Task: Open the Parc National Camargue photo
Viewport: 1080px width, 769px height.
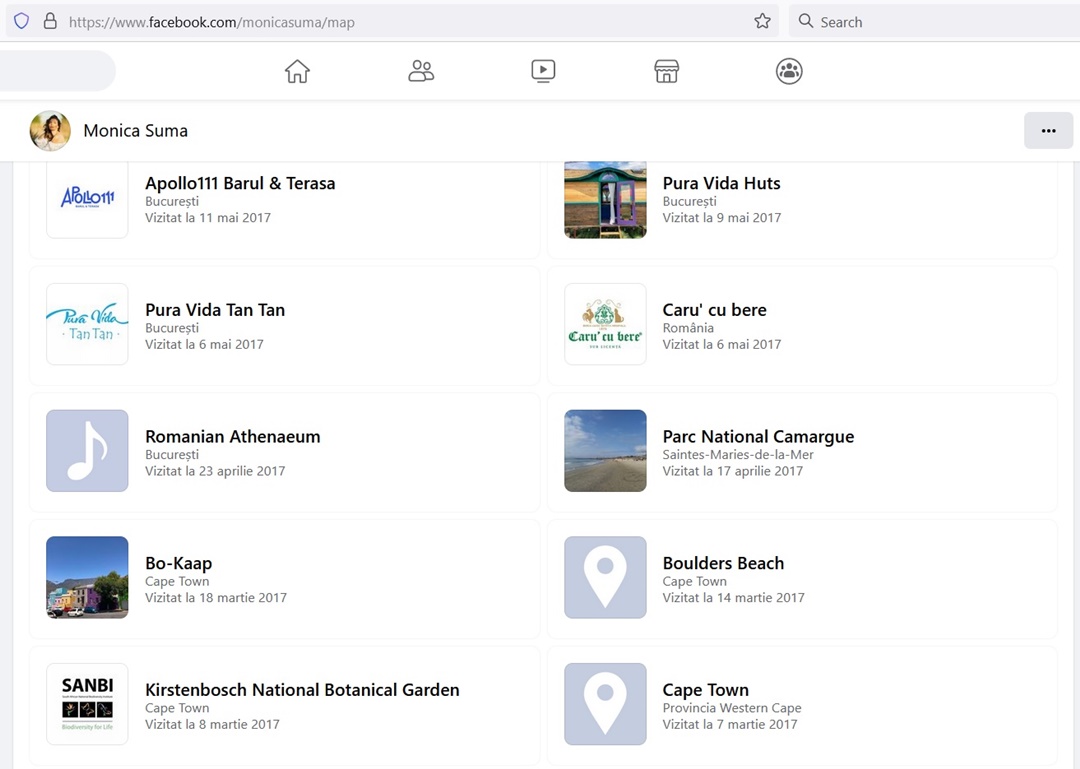Action: coord(605,451)
